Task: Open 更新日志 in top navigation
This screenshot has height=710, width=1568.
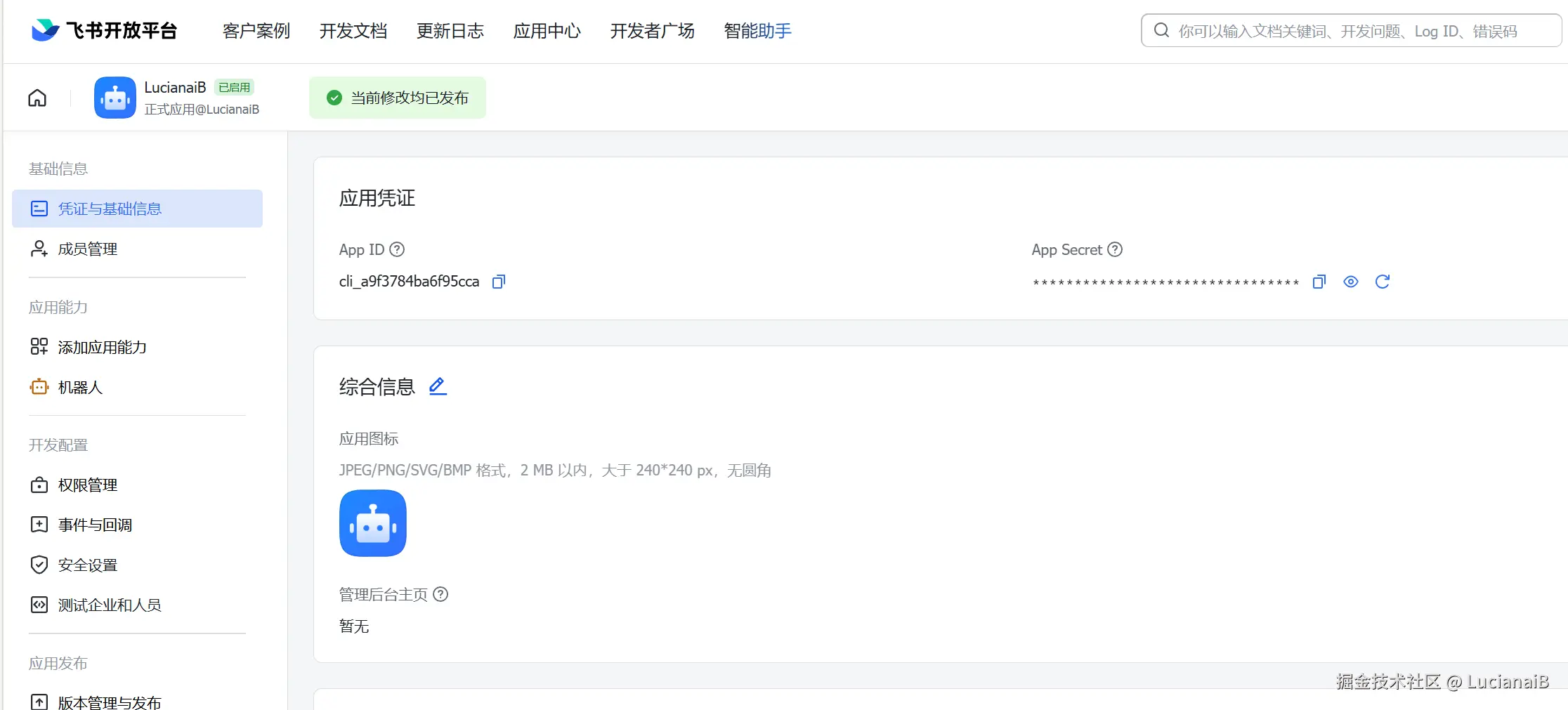Action: click(x=450, y=31)
